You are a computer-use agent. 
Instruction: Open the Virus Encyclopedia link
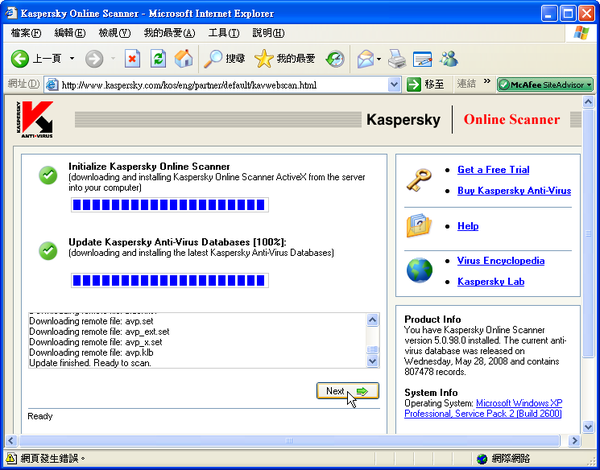click(x=501, y=261)
